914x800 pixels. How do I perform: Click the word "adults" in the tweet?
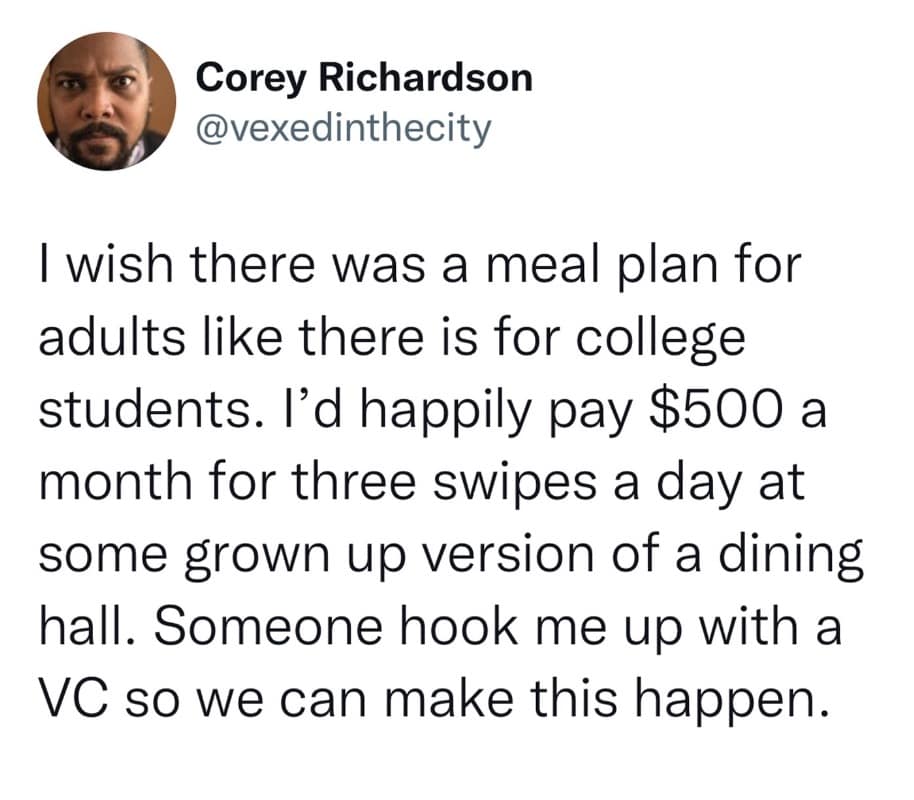103,342
